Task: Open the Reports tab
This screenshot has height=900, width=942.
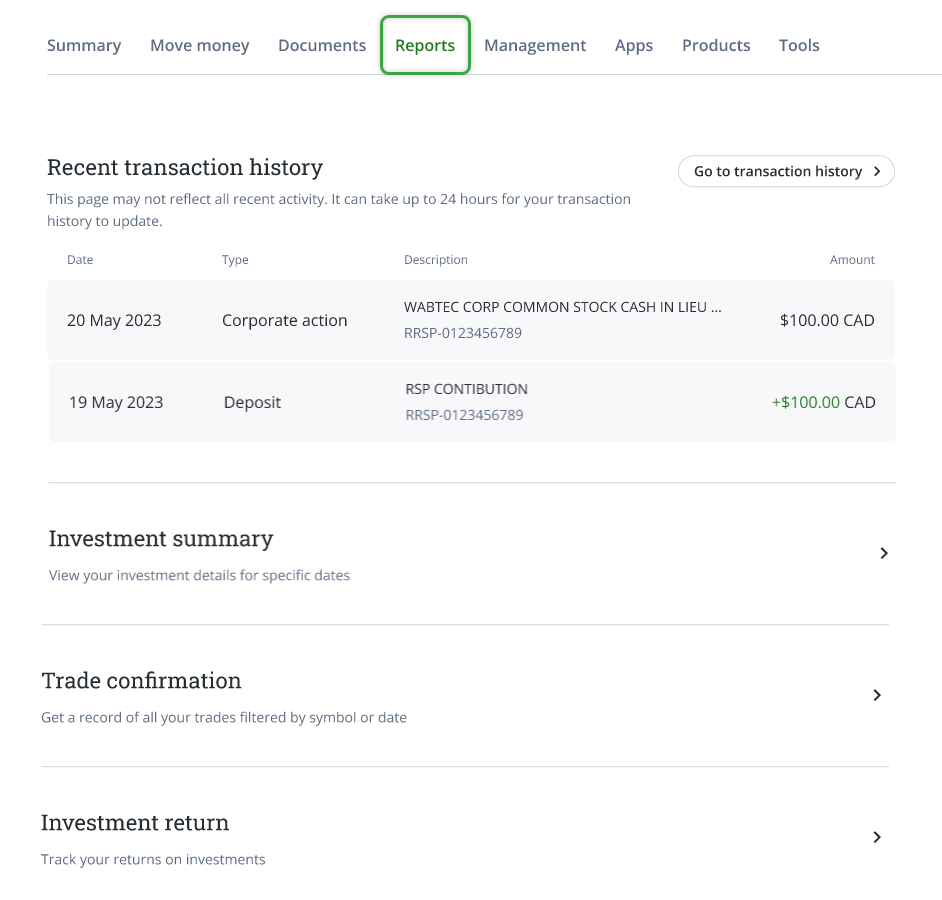Action: pyautogui.click(x=425, y=45)
